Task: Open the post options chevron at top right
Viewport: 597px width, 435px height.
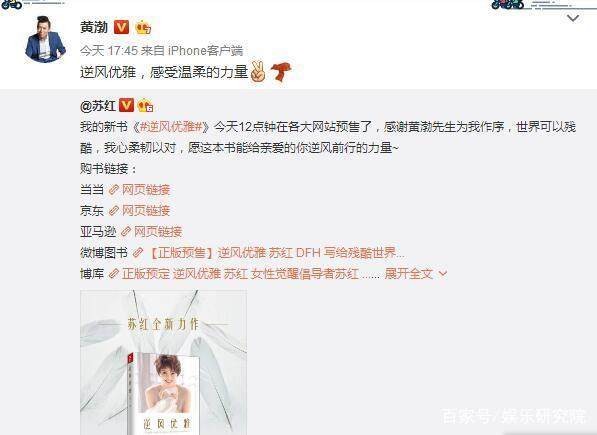Action: point(573,18)
